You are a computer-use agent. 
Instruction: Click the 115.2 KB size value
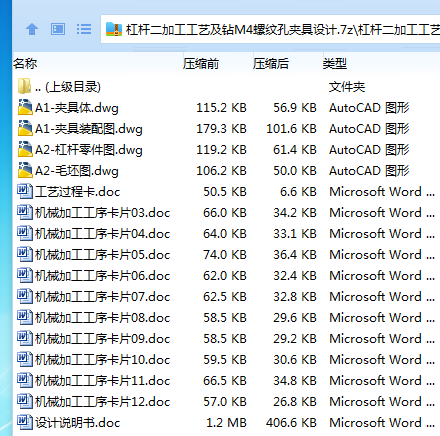[x=221, y=108]
